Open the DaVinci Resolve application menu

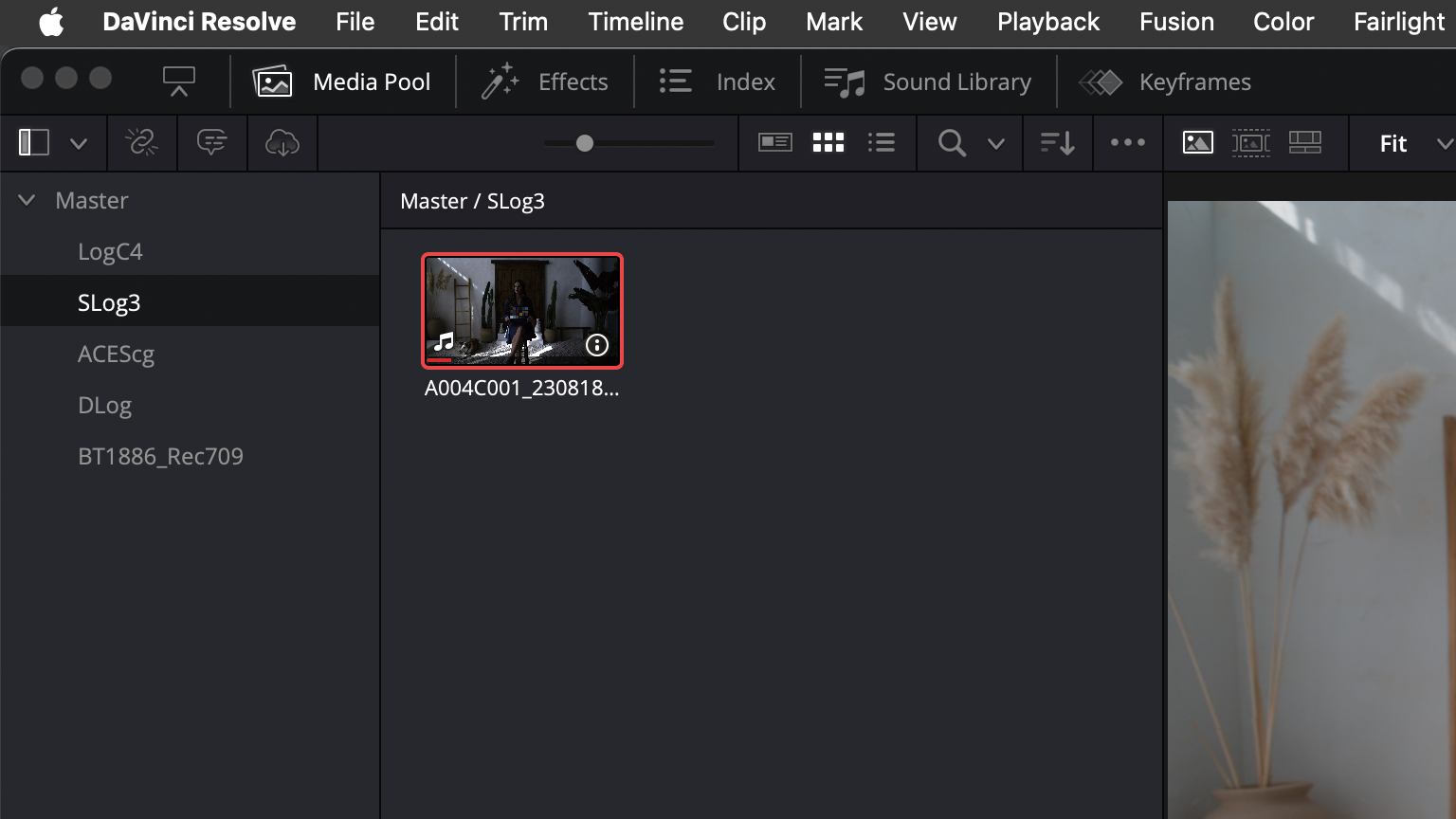pyautogui.click(x=199, y=22)
